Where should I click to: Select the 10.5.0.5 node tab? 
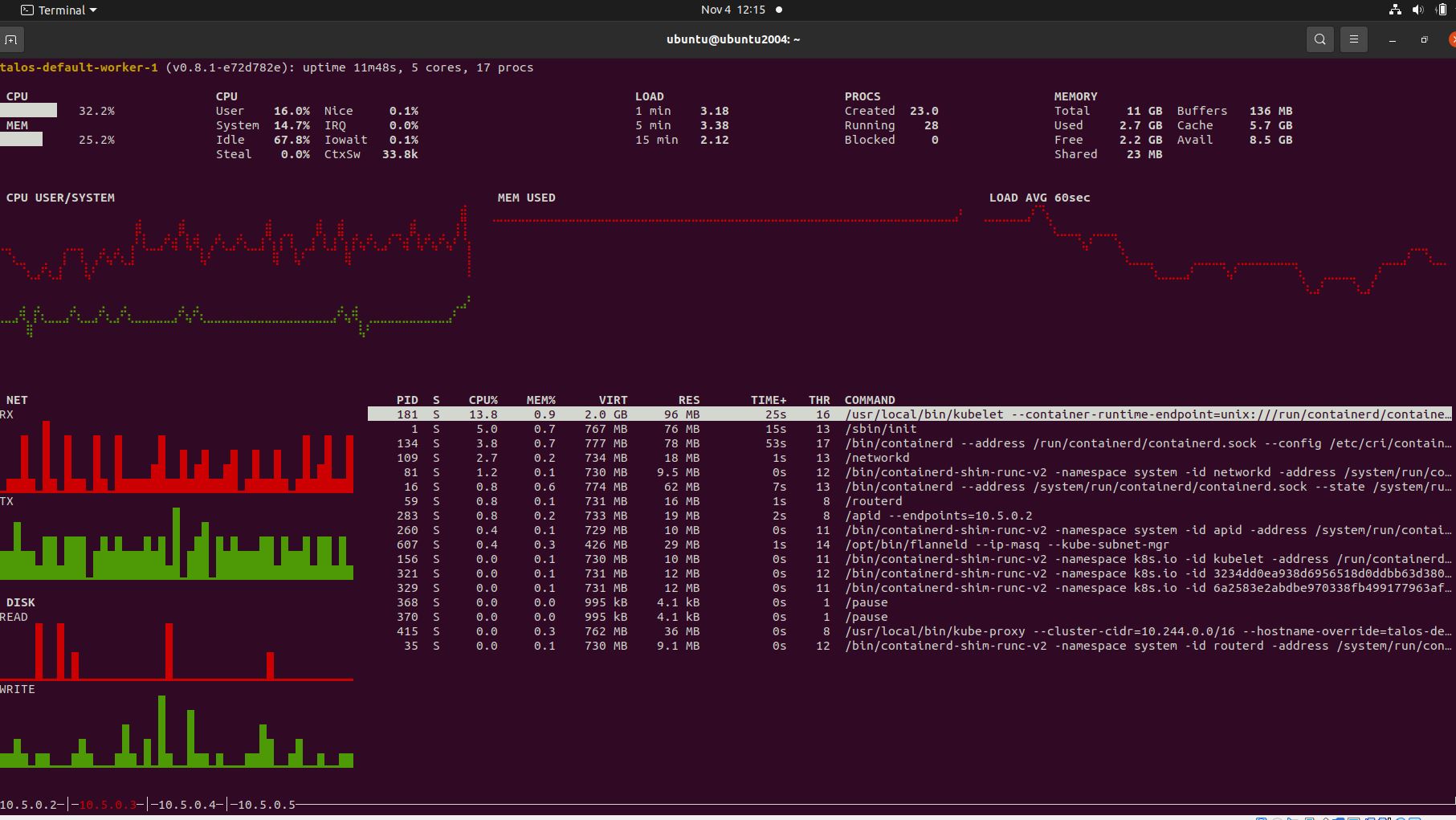point(267,805)
